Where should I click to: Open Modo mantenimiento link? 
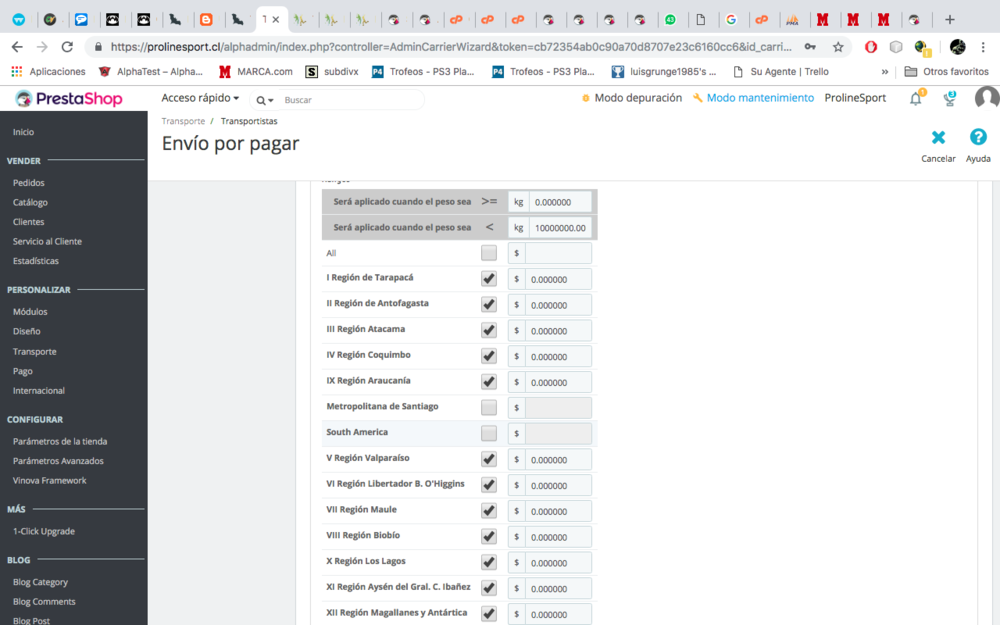click(x=753, y=98)
